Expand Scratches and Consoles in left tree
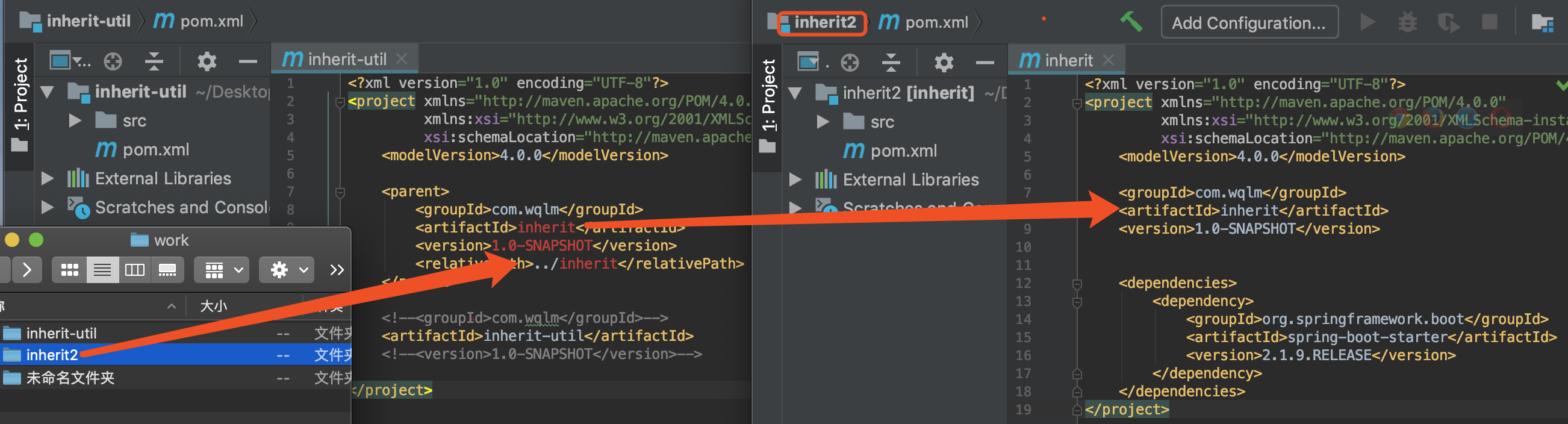Image resolution: width=1568 pixels, height=424 pixels. click(x=47, y=207)
